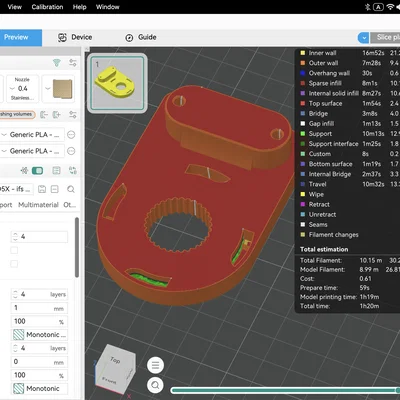Click save preset floppy disk icon

click(42, 189)
